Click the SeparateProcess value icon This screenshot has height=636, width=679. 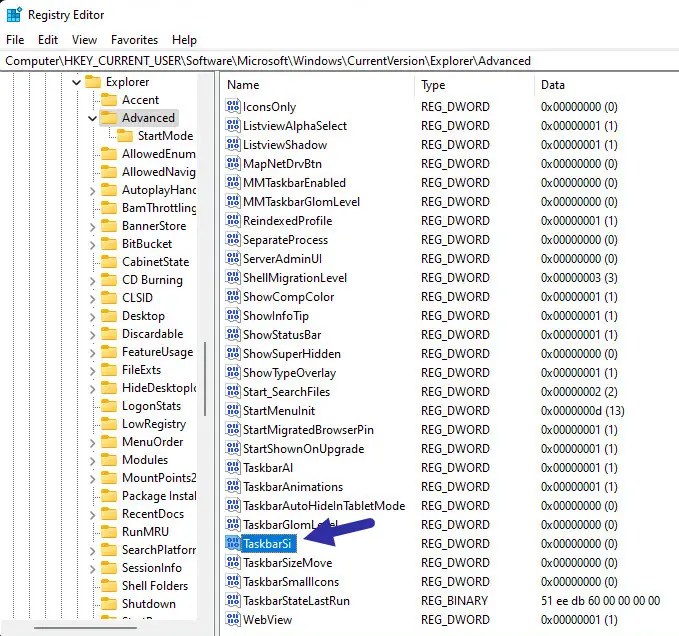[x=233, y=239]
